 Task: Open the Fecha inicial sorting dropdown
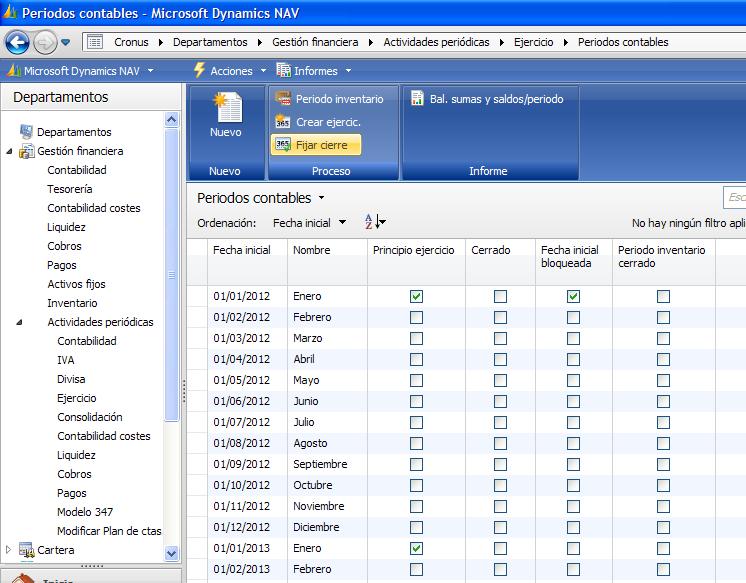[x=342, y=222]
